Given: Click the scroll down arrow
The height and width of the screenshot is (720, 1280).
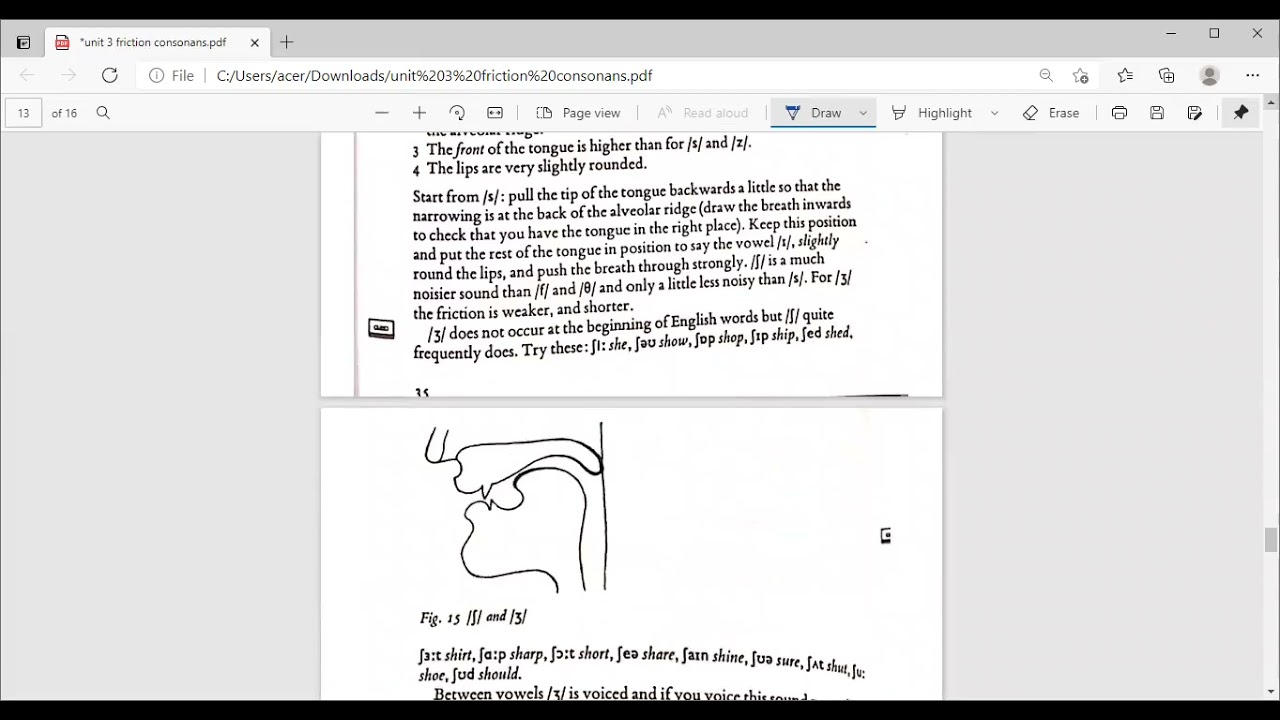Looking at the screenshot, I should [1271, 691].
